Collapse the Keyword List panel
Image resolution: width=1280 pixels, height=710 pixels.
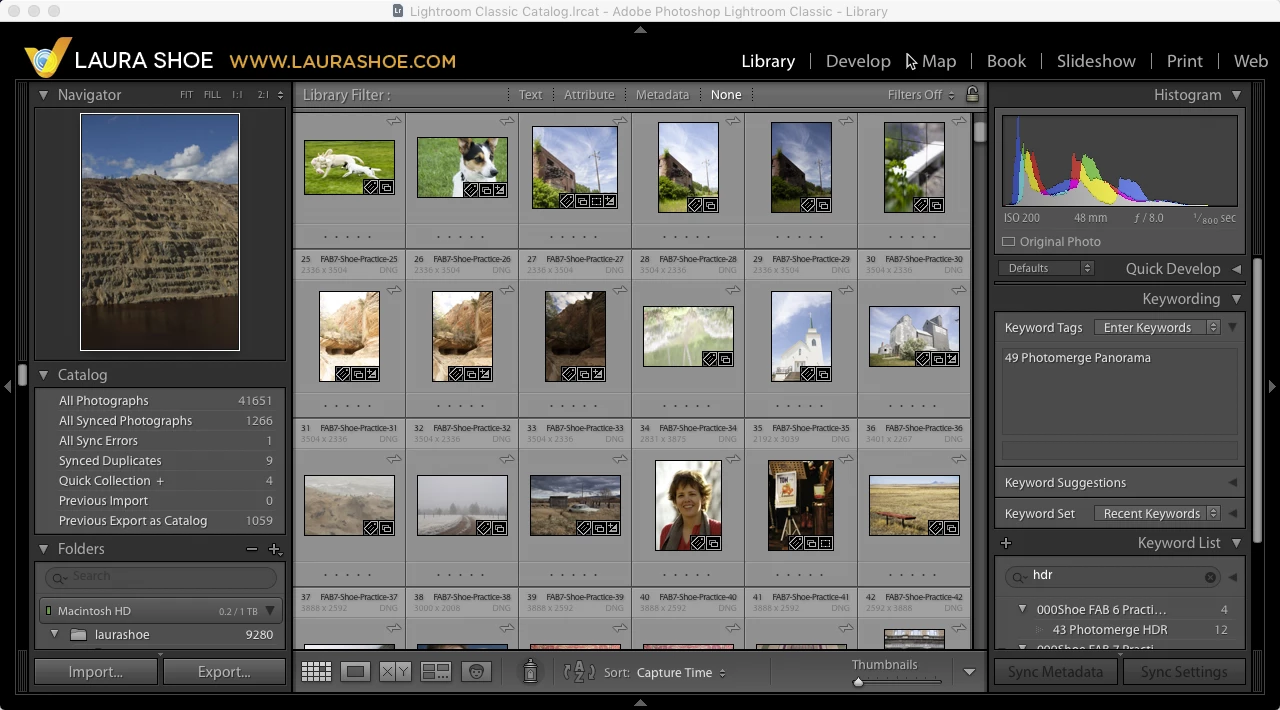click(x=1236, y=543)
